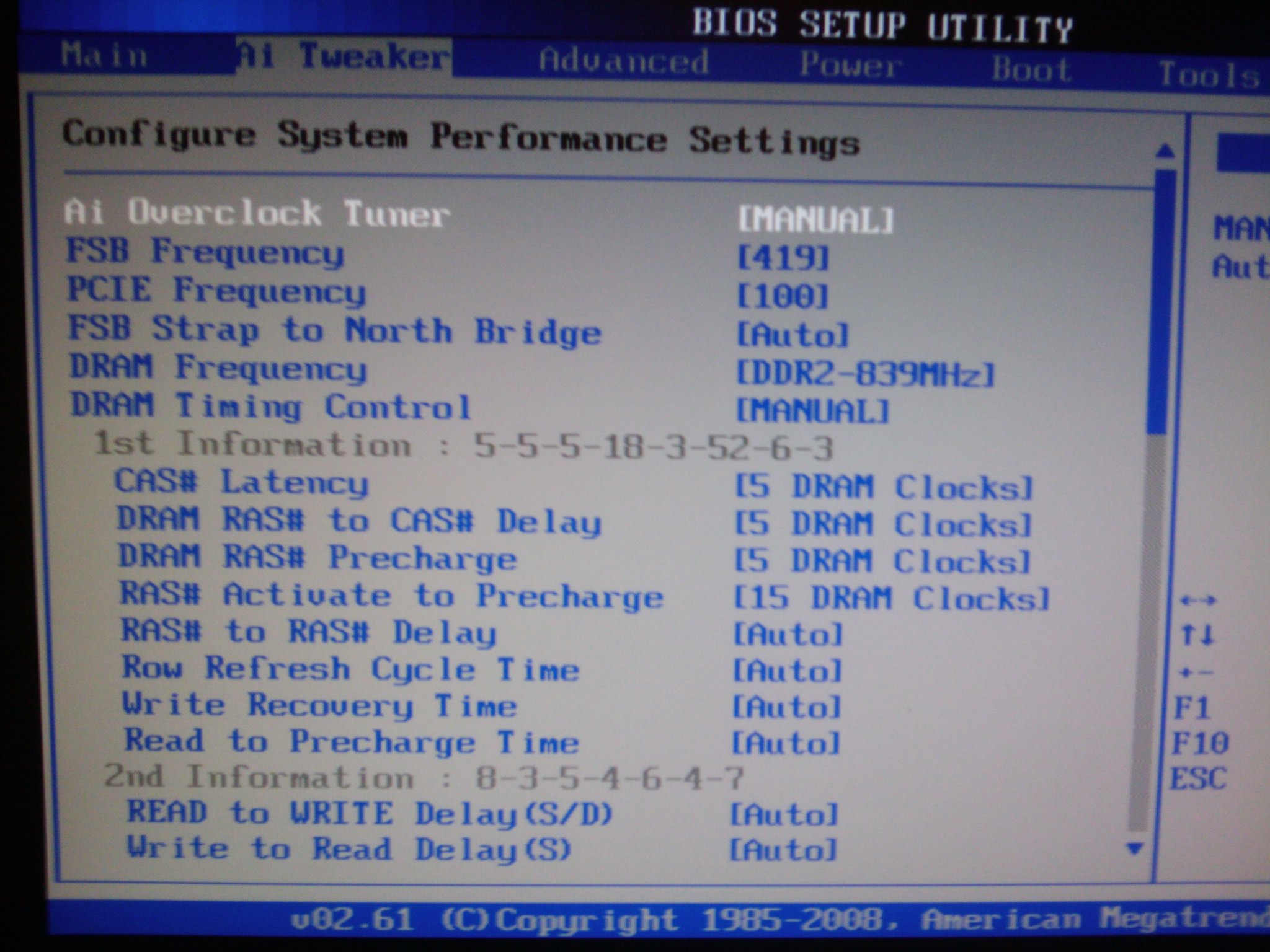
Task: Click the up-down arrows key legend icon
Action: tap(1197, 635)
